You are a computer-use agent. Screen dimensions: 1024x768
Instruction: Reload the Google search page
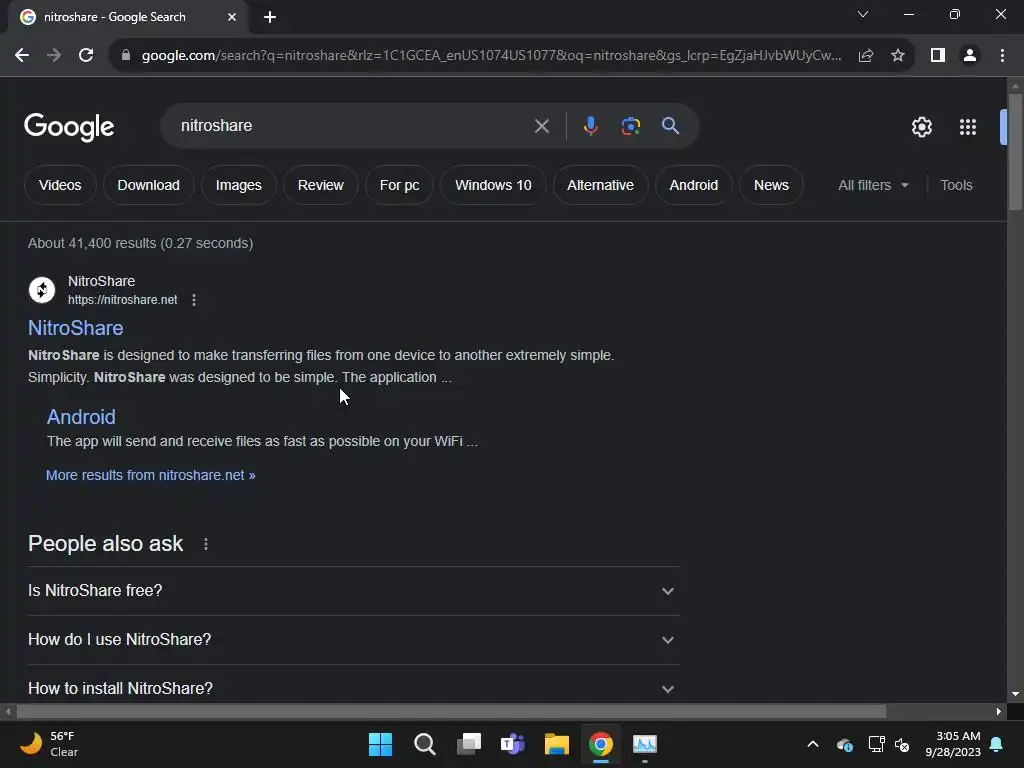coord(86,56)
